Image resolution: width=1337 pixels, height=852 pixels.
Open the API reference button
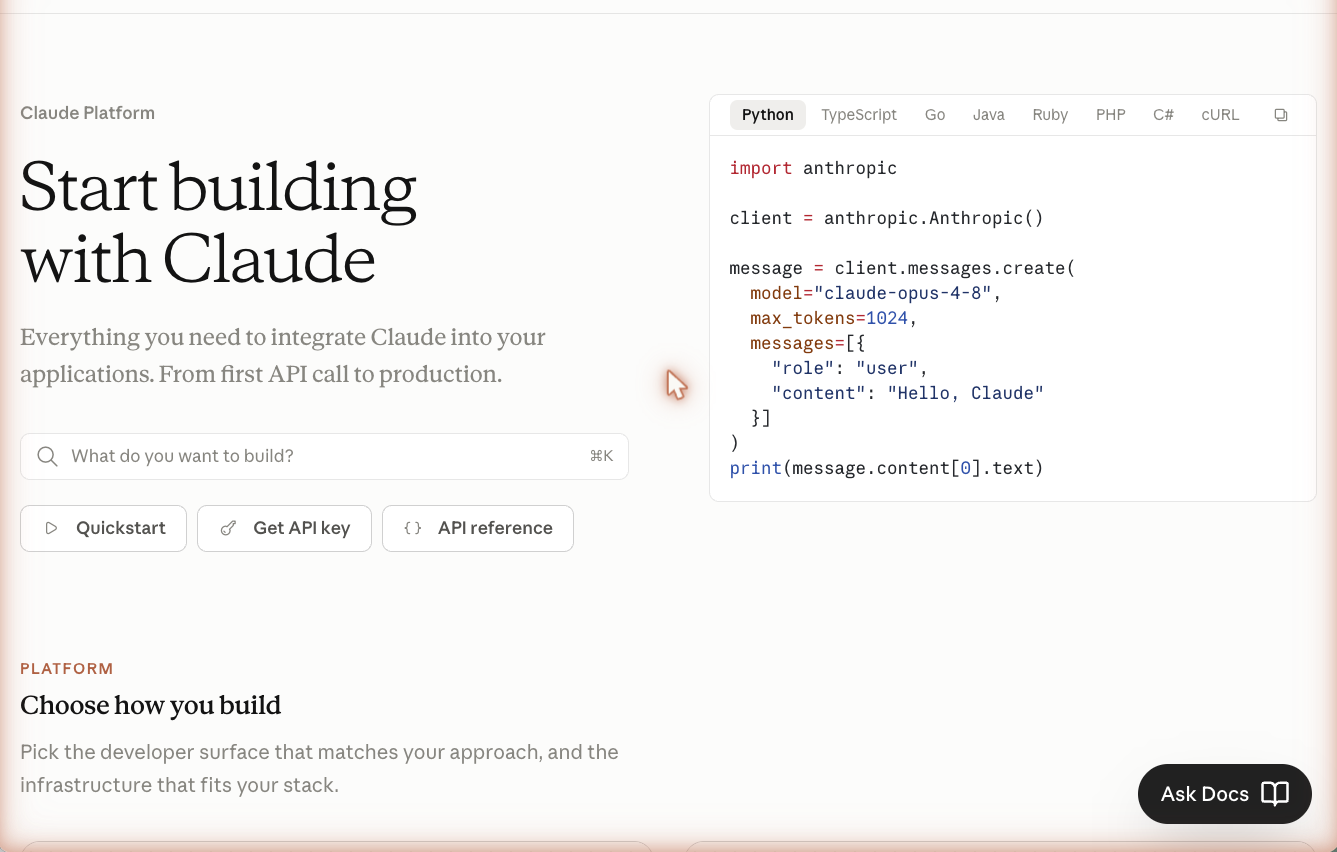[478, 528]
